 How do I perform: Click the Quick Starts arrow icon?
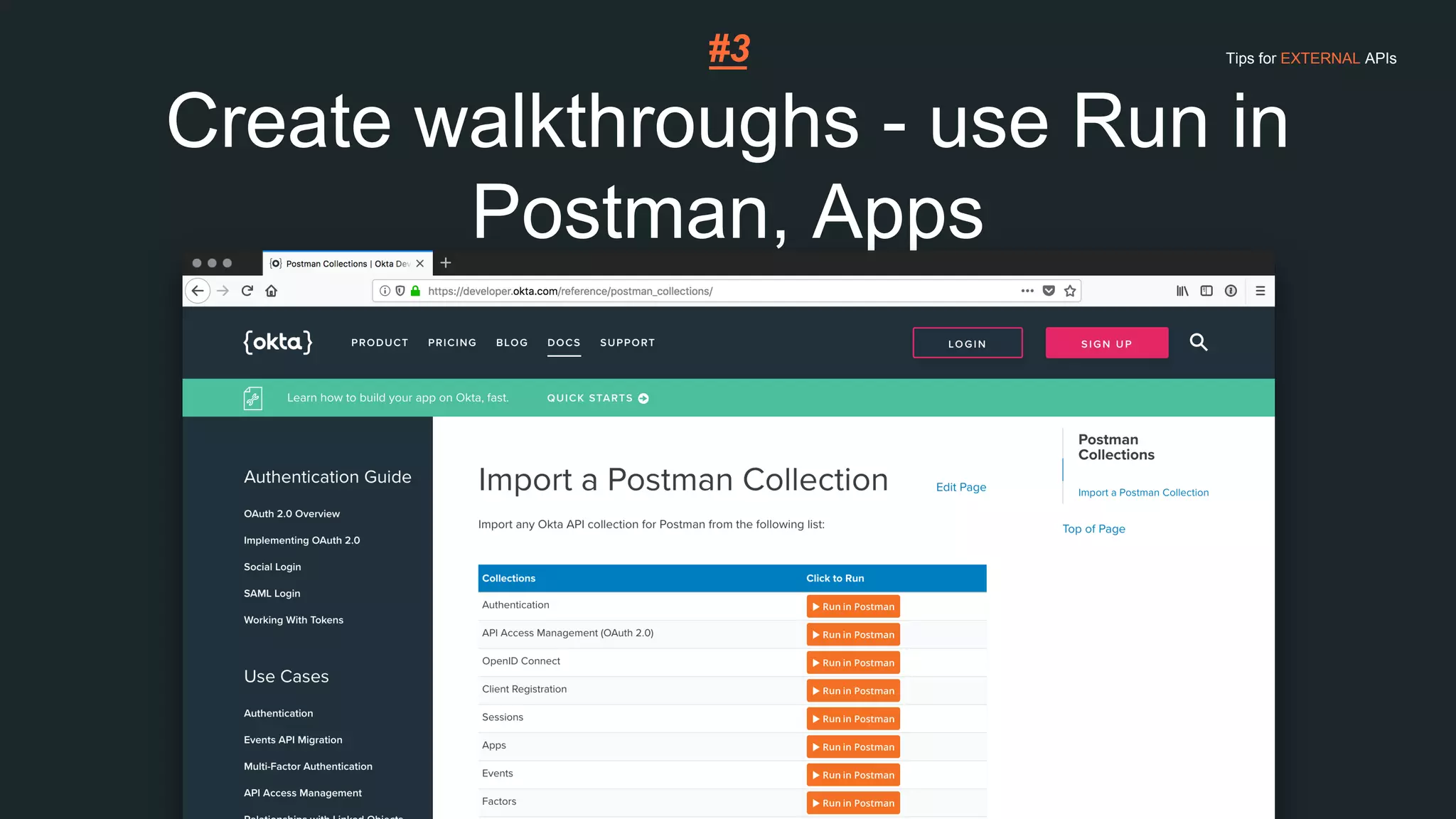[x=643, y=398]
